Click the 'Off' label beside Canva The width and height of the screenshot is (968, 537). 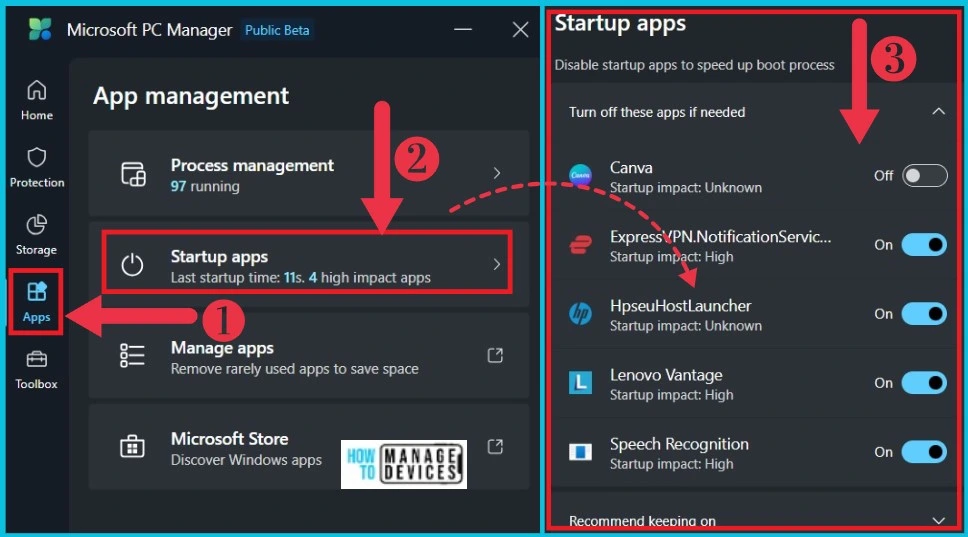883,176
